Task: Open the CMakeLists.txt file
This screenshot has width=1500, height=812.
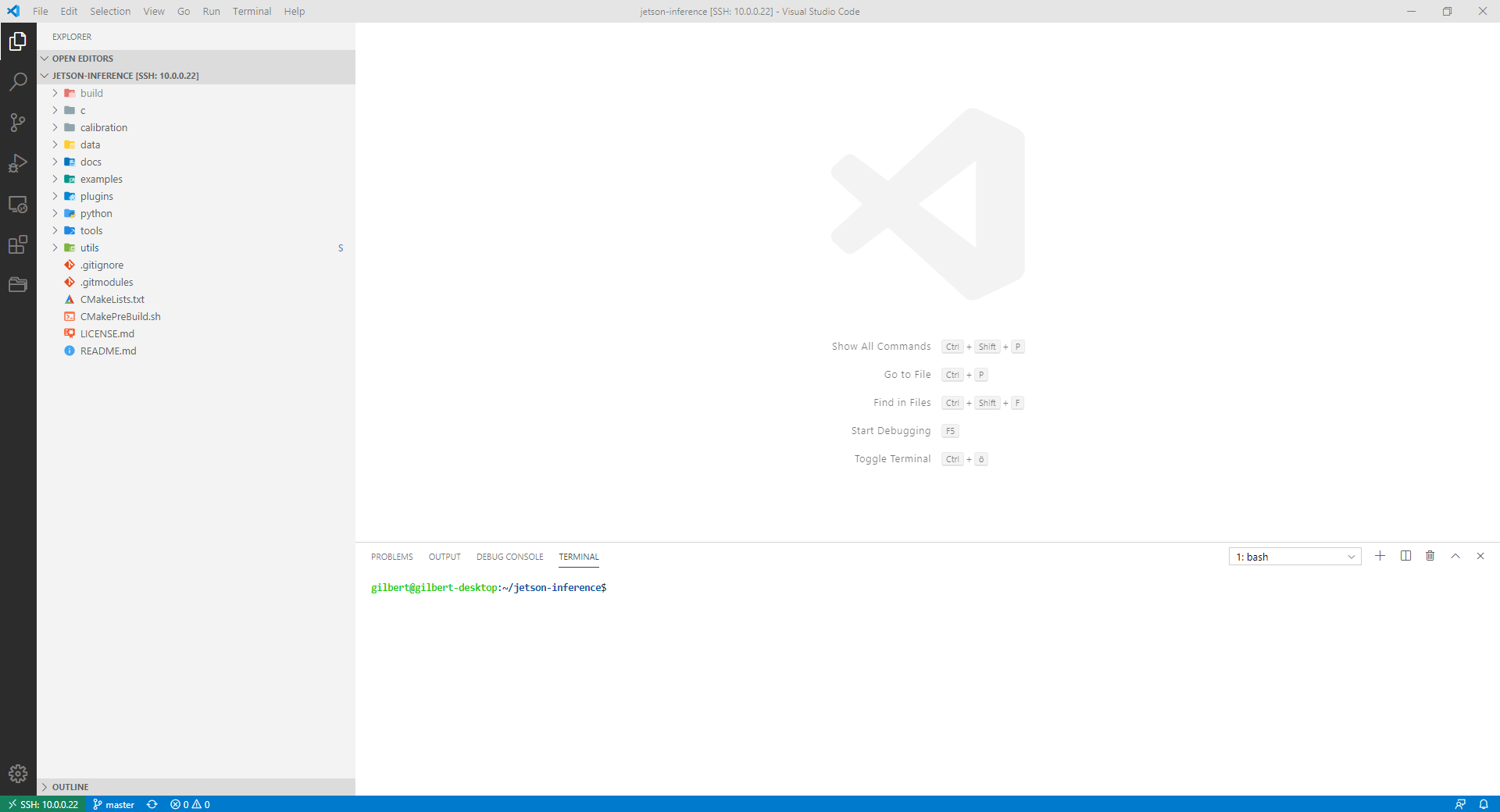Action: pos(196,299)
